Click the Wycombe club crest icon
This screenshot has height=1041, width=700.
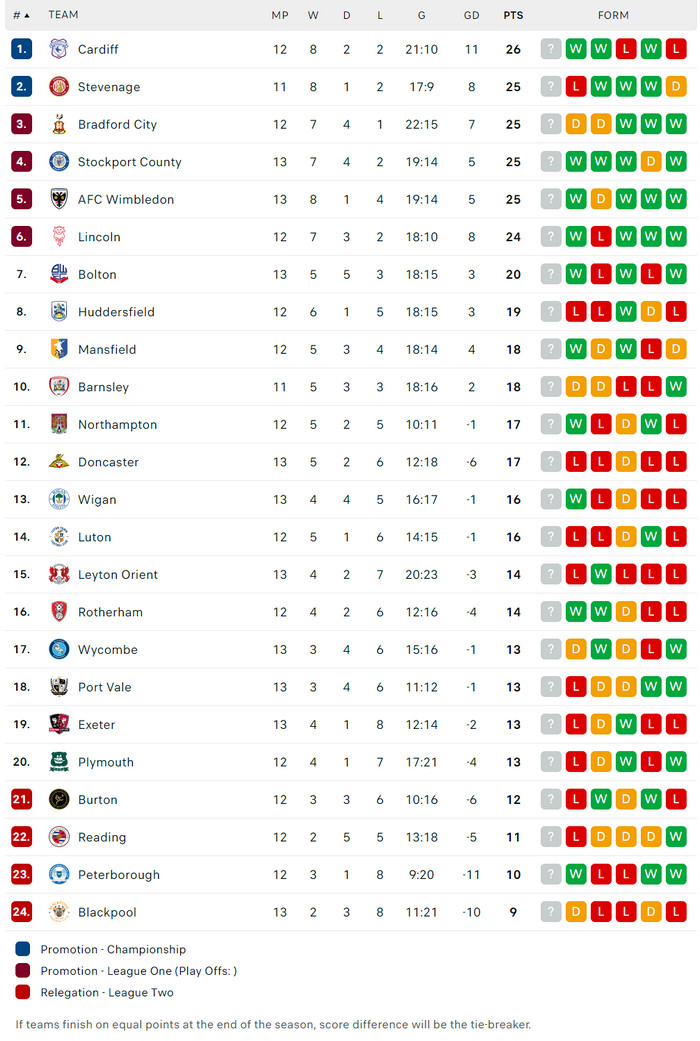point(59,649)
